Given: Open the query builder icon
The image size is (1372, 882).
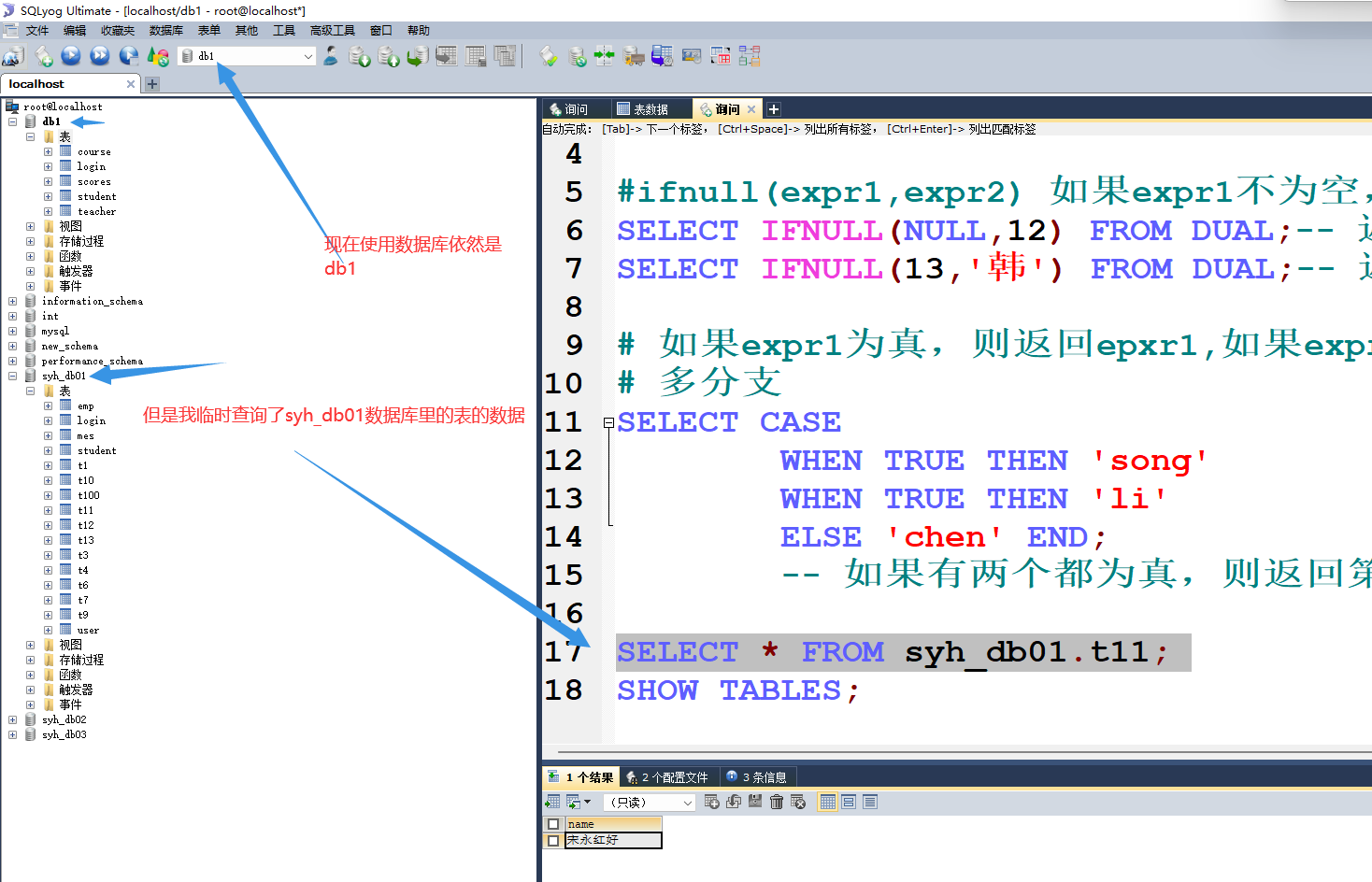Looking at the screenshot, I should [x=721, y=56].
